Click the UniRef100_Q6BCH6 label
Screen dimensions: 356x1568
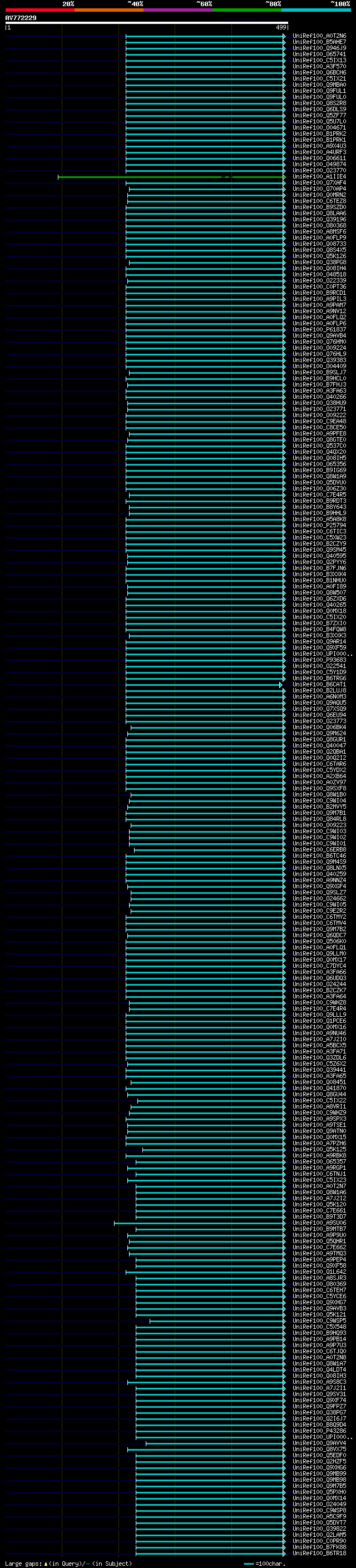click(319, 72)
